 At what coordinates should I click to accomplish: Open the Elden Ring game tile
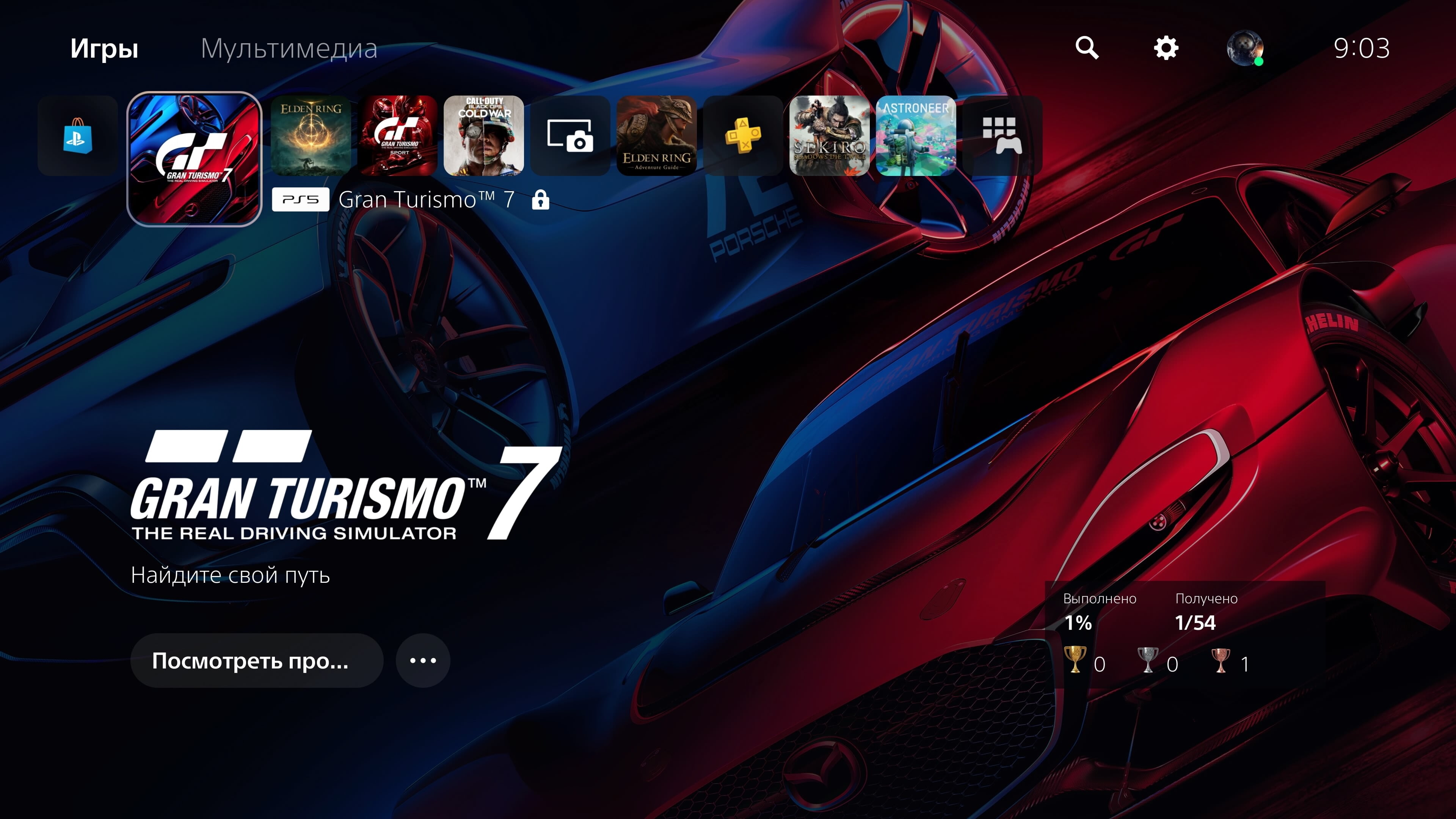[x=311, y=136]
